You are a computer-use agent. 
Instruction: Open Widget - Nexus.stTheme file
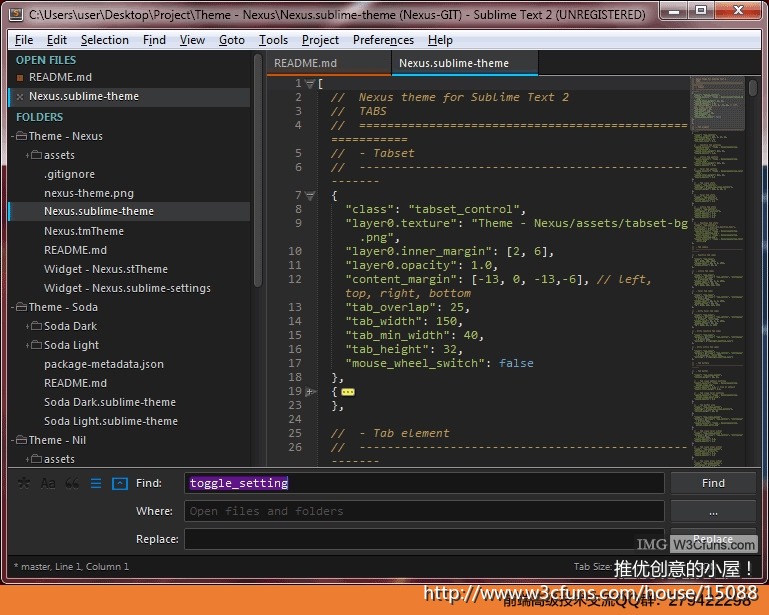coord(105,269)
